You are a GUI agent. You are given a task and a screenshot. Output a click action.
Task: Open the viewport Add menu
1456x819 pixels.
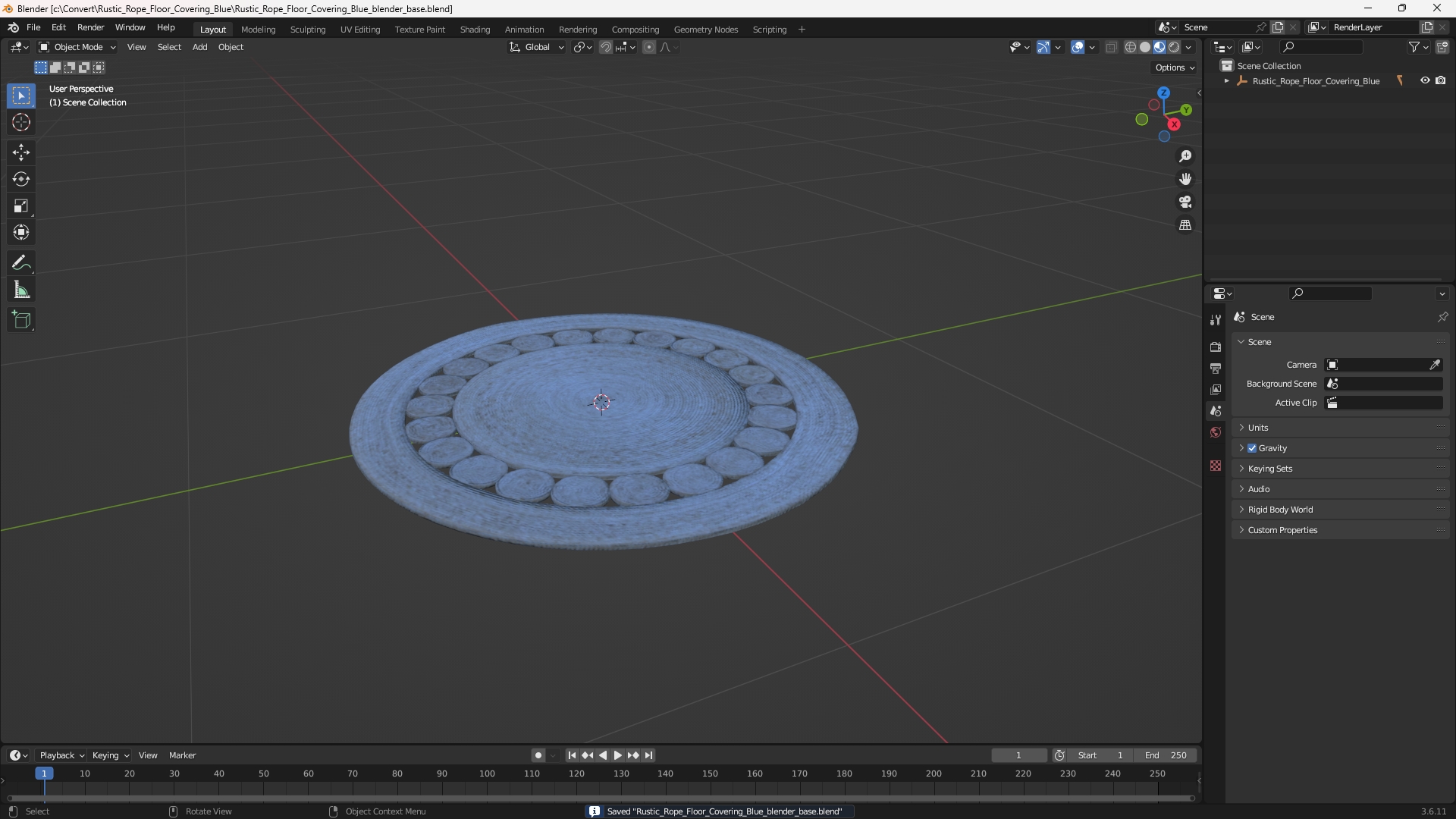(x=199, y=47)
